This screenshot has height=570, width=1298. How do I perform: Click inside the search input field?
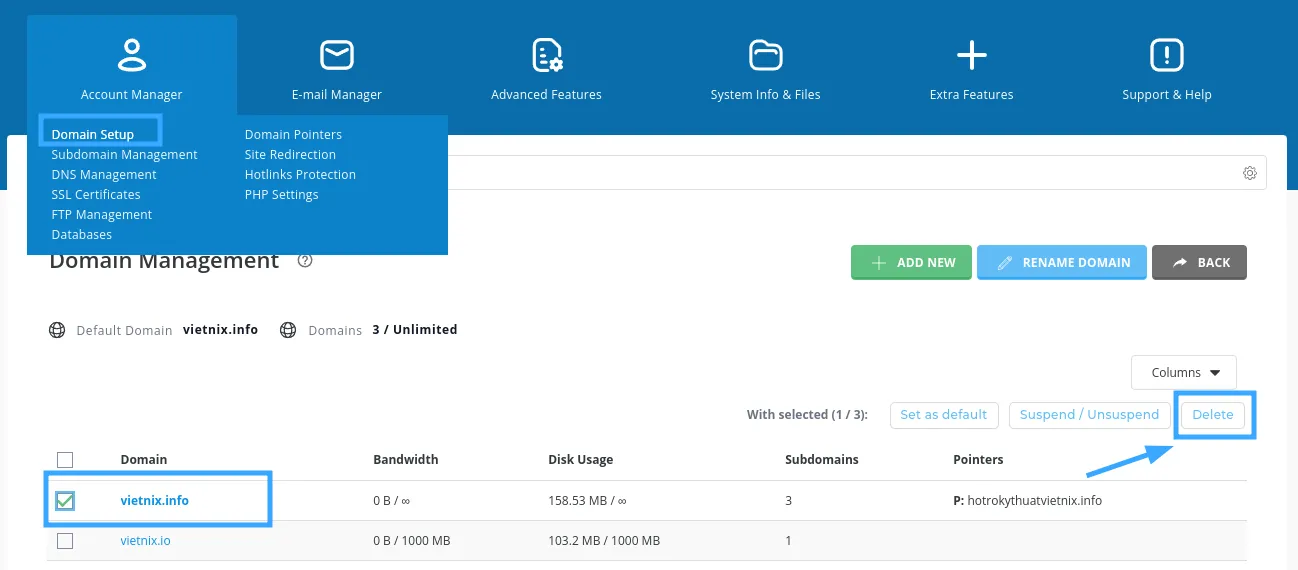pyautogui.click(x=840, y=173)
